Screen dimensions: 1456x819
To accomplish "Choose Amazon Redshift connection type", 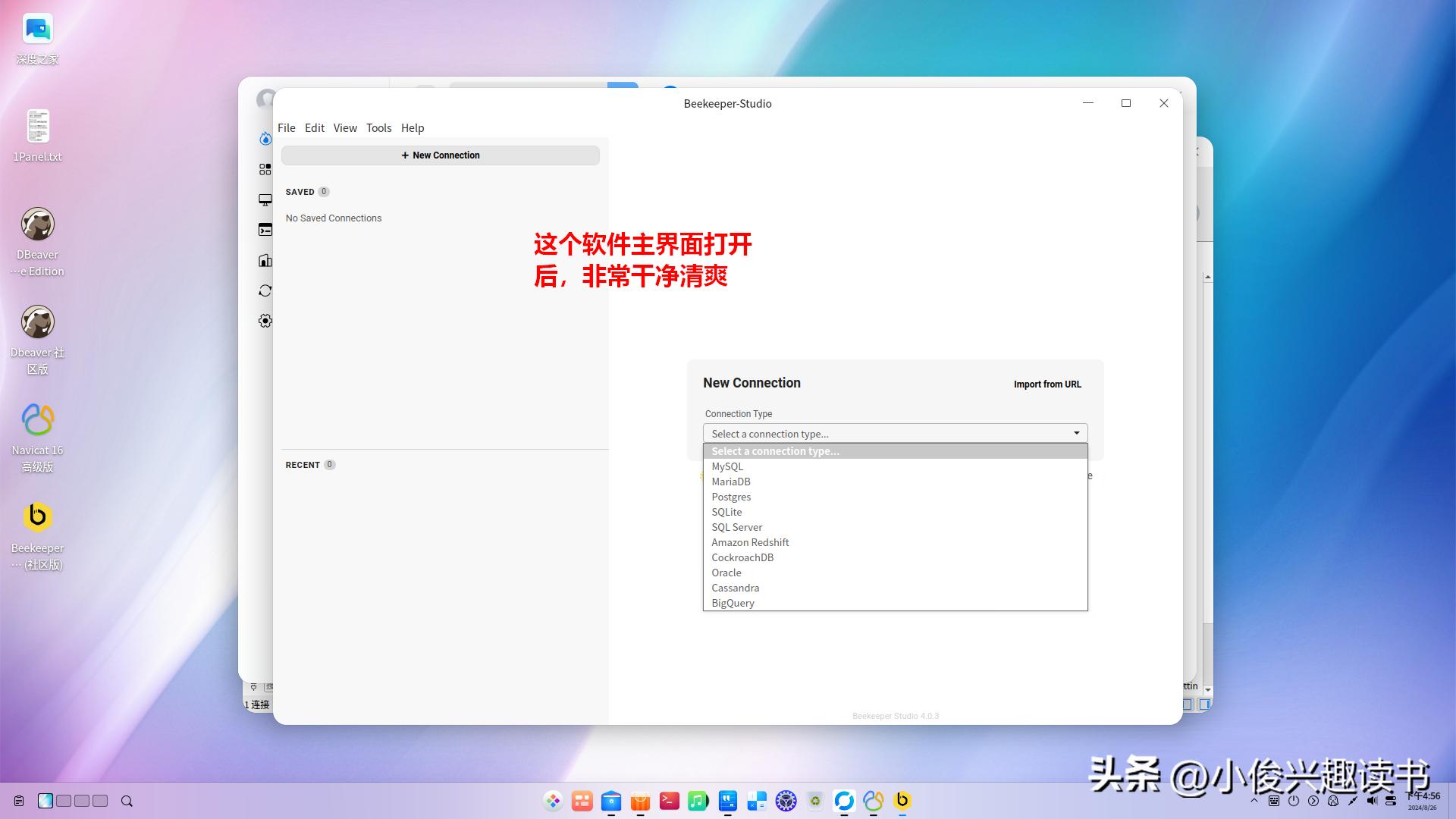I will [x=895, y=542].
